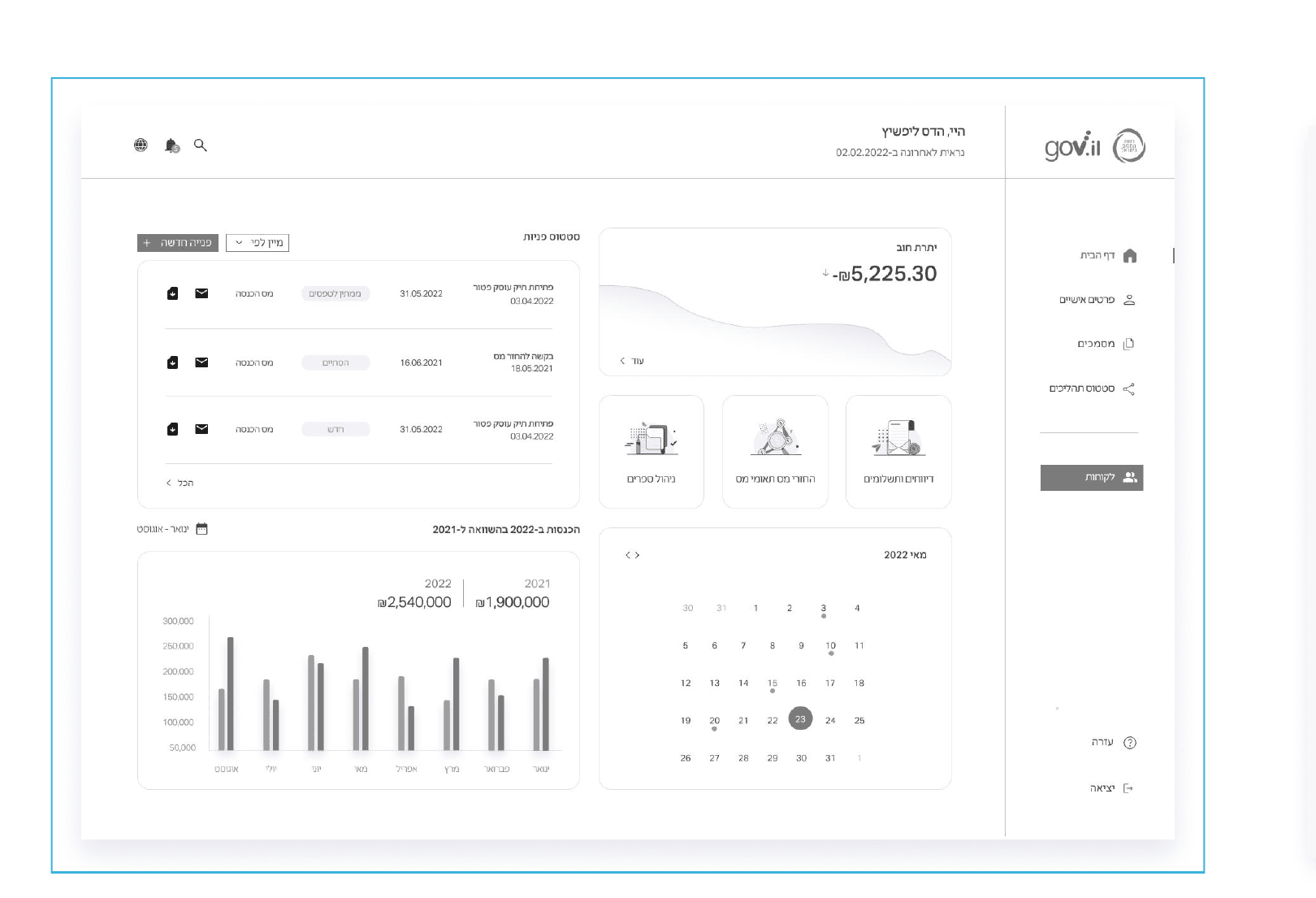Viewport: 1316px width, 898px height.
Task: Click calendar icon beside ינואר - אוגוסט
Action: (x=202, y=529)
